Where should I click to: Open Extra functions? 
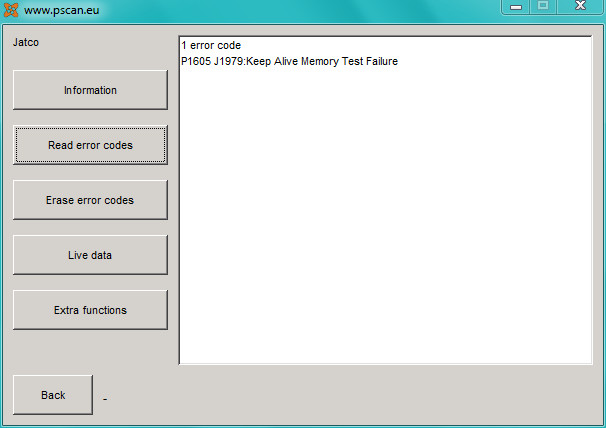(x=90, y=310)
